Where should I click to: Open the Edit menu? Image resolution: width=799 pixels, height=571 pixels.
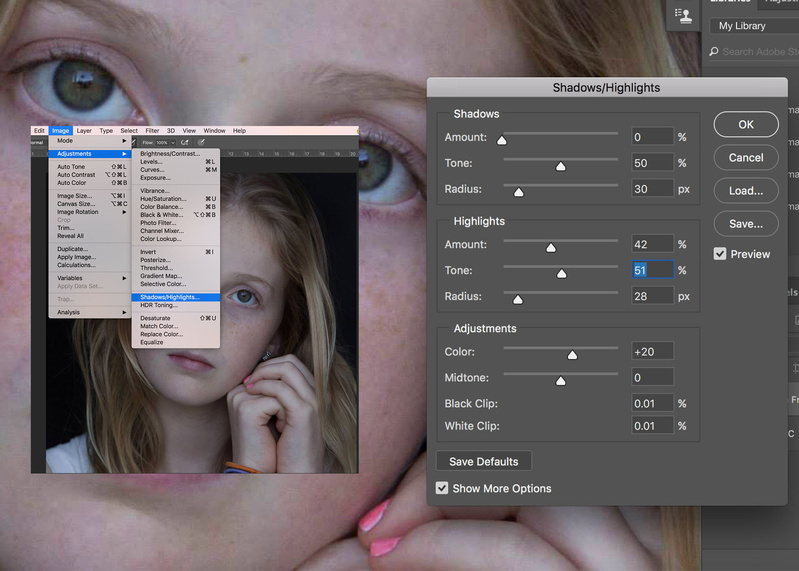click(x=39, y=130)
